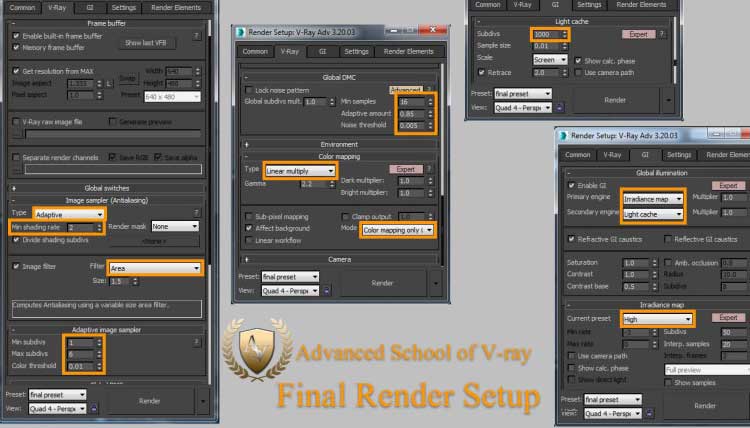Click the Min samples 16 field
Image resolution: width=750 pixels, height=428 pixels.
coord(412,101)
